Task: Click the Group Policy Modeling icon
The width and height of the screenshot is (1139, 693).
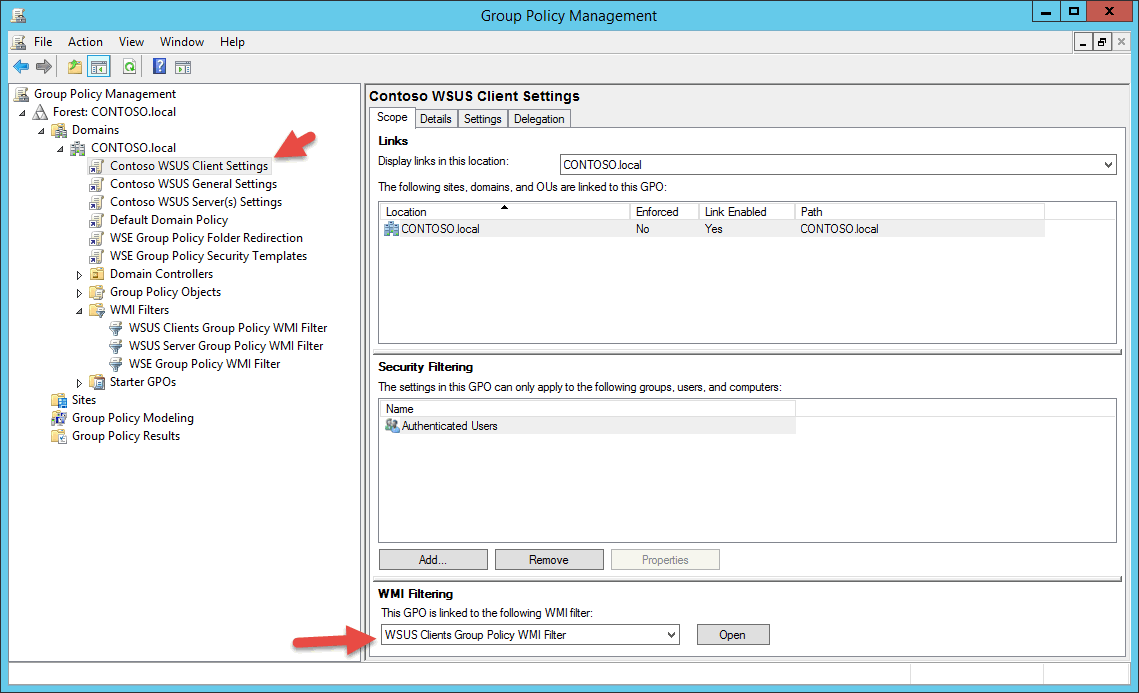Action: [59, 418]
